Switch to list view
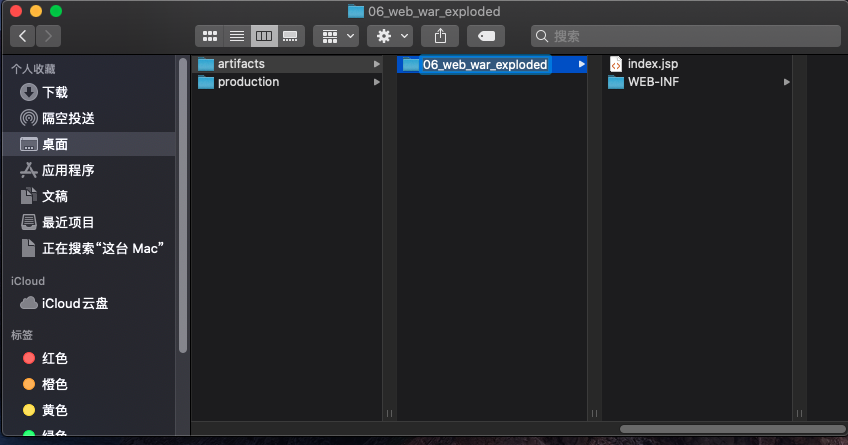 tap(237, 36)
